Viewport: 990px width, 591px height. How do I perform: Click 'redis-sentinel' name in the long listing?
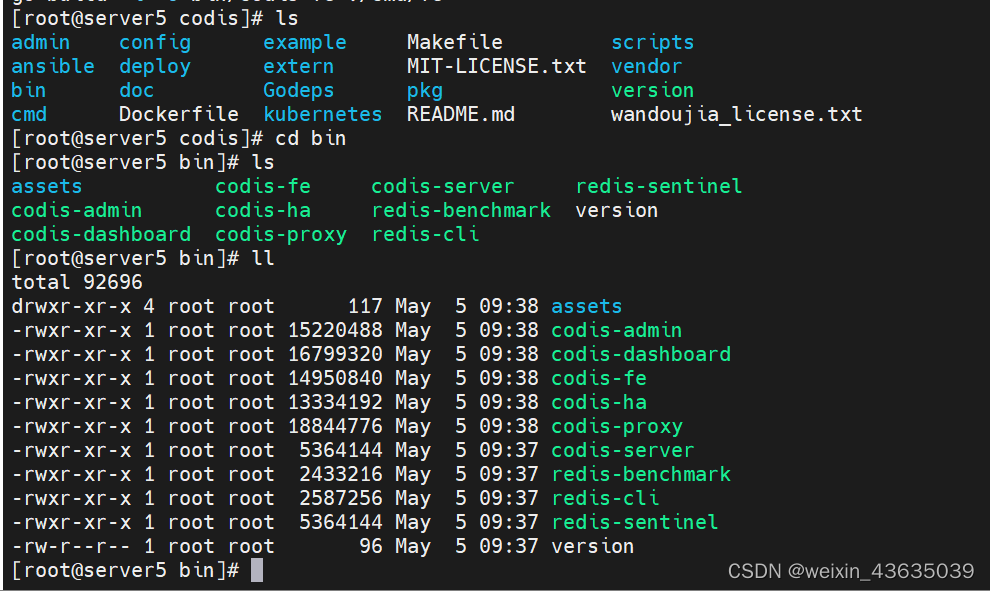click(635, 522)
